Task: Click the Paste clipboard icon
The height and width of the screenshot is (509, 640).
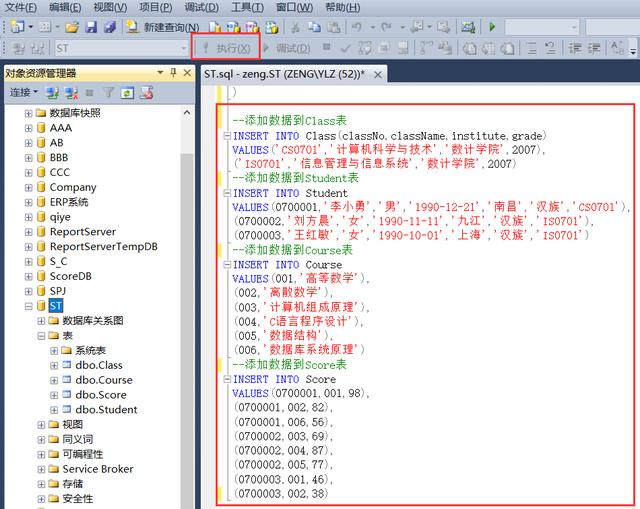Action: tap(333, 27)
